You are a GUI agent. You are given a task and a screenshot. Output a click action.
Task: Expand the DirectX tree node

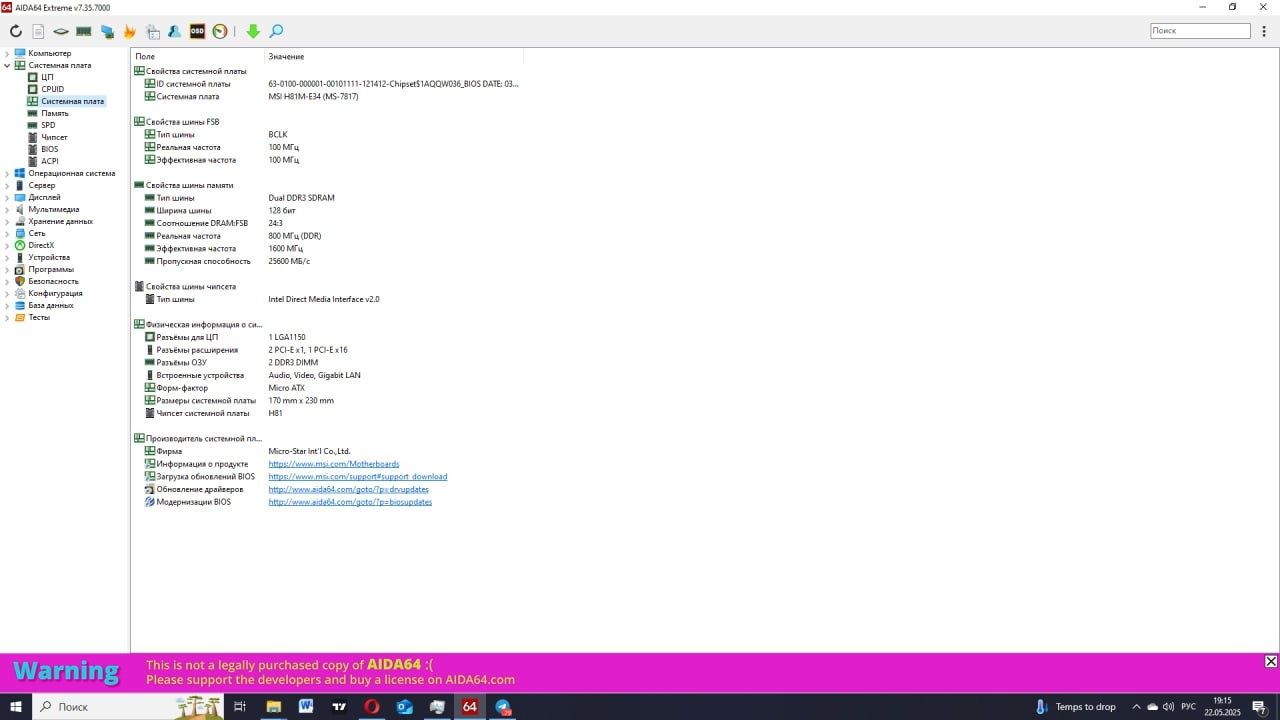pyautogui.click(x=7, y=245)
